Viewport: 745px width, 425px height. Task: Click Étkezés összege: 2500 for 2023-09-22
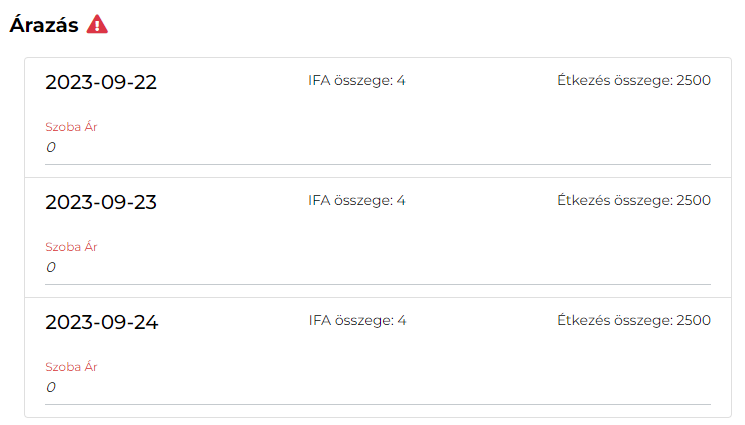(633, 81)
